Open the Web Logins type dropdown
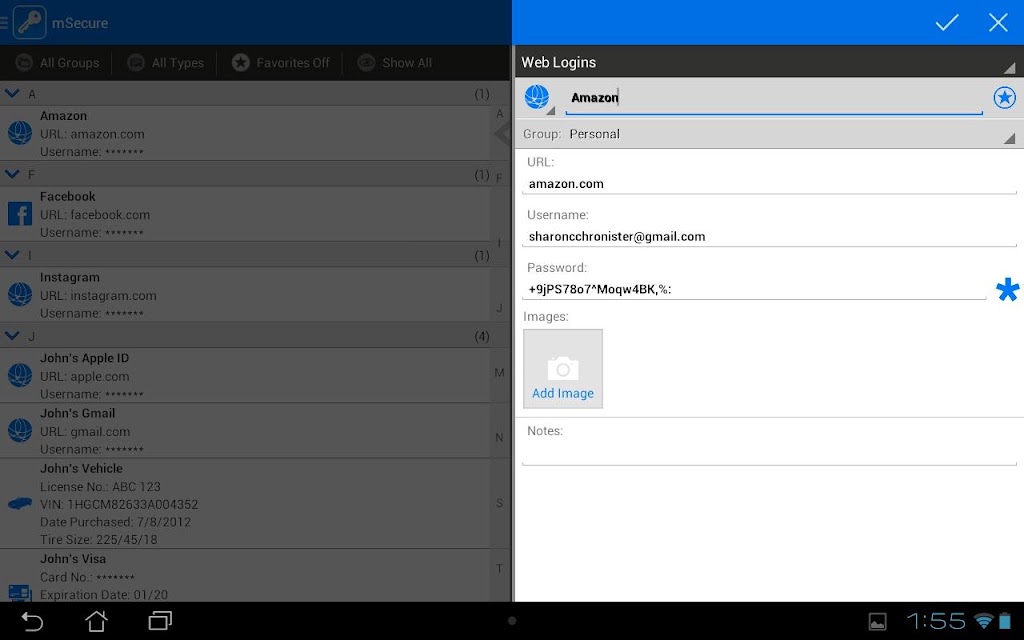Viewport: 1024px width, 640px height. click(x=769, y=62)
